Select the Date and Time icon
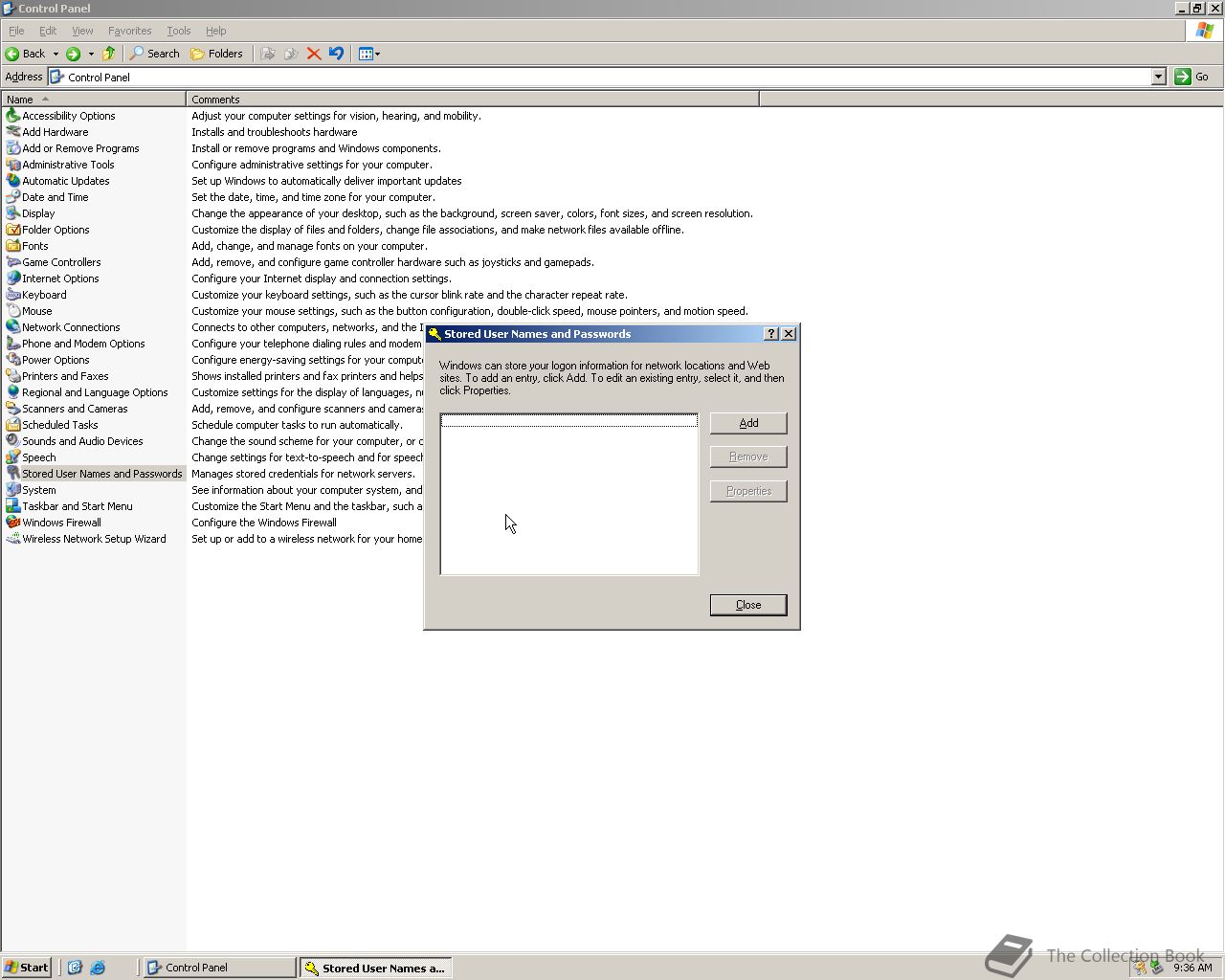The height and width of the screenshot is (980, 1225). click(12, 197)
